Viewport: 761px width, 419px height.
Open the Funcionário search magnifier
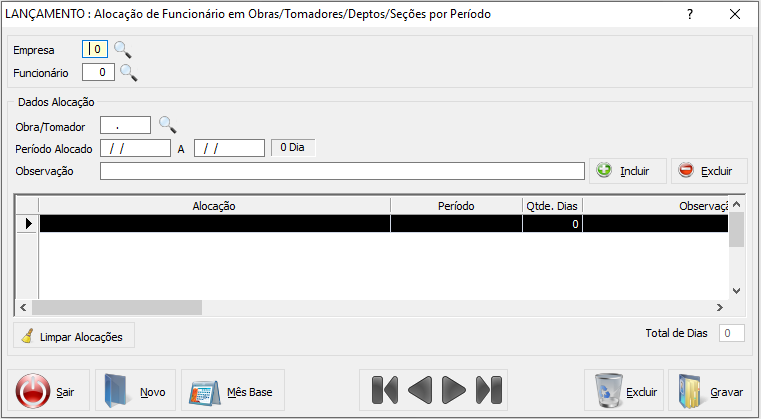(129, 73)
